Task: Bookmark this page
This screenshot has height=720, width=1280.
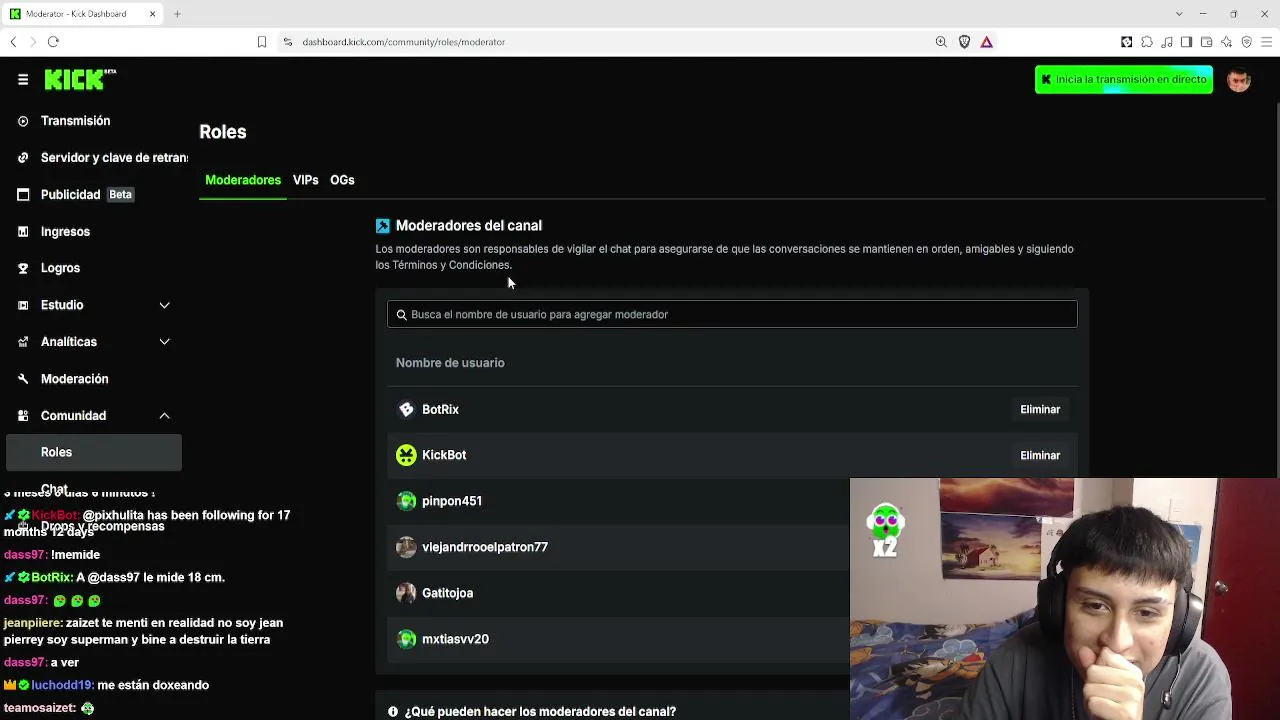Action: pyautogui.click(x=262, y=42)
